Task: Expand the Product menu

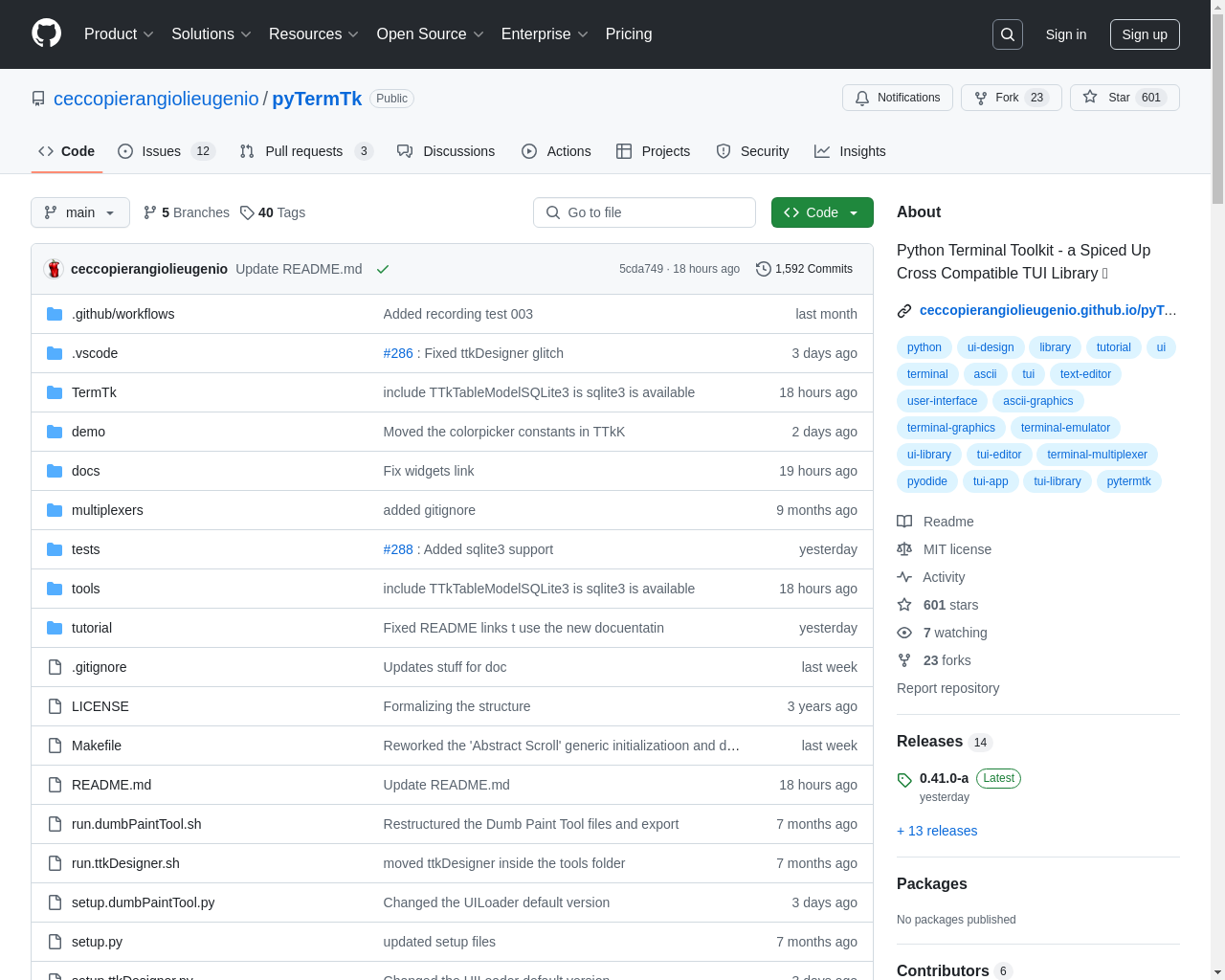Action: pyautogui.click(x=119, y=34)
